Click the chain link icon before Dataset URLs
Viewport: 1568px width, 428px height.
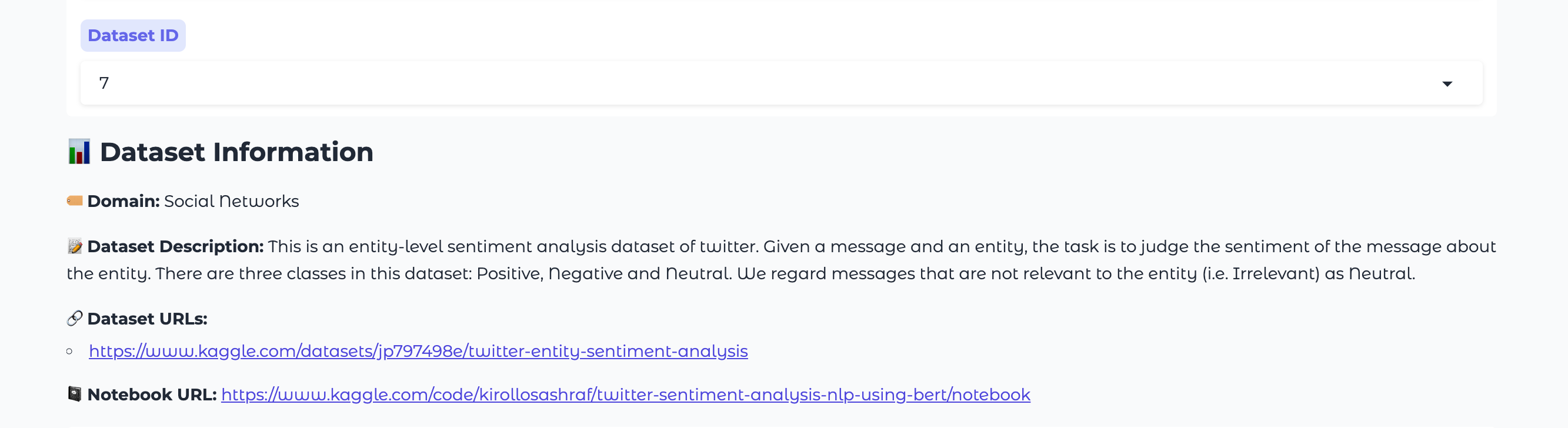(x=74, y=319)
